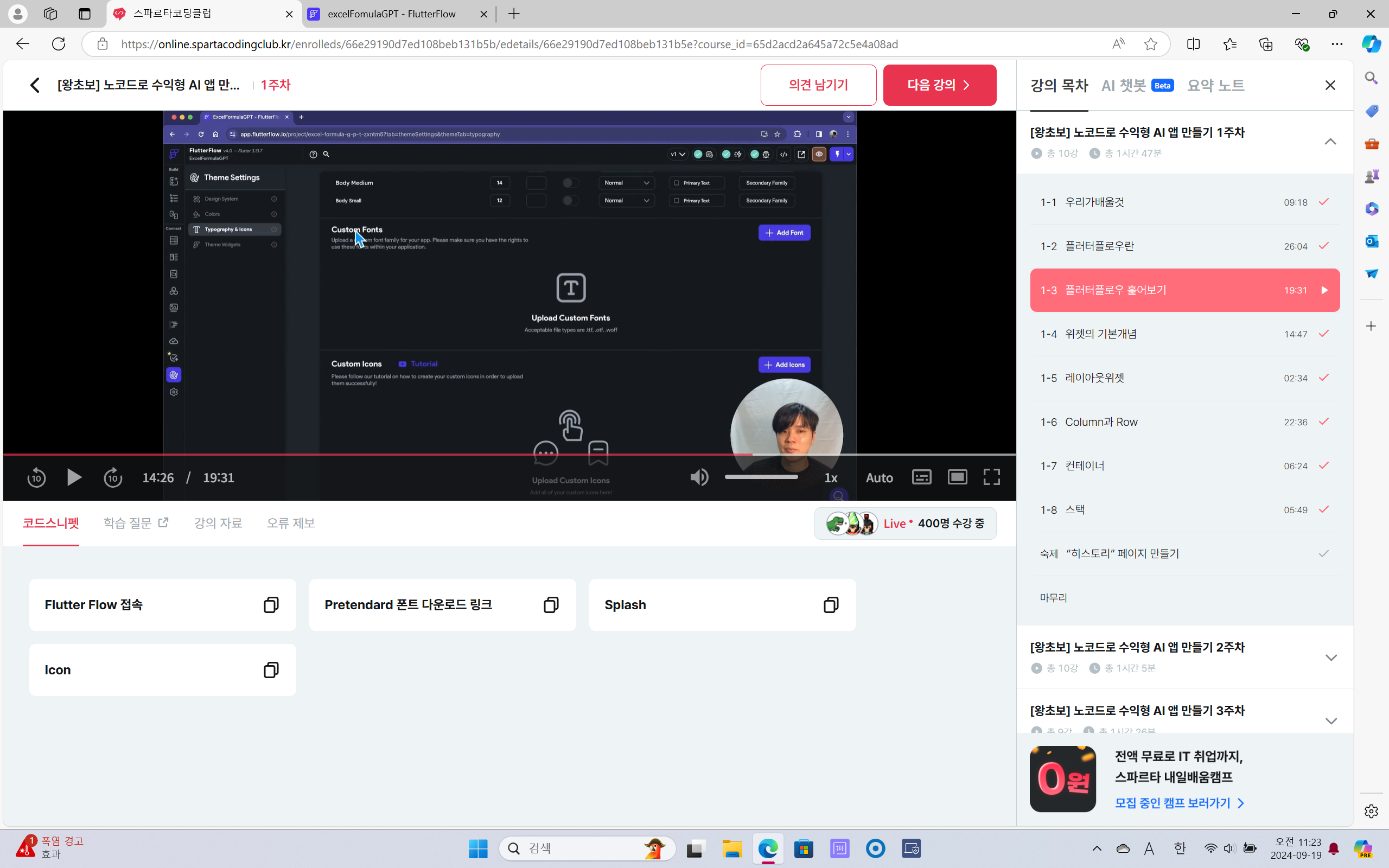Change the 1x playback speed
The image size is (1389, 868).
click(831, 477)
